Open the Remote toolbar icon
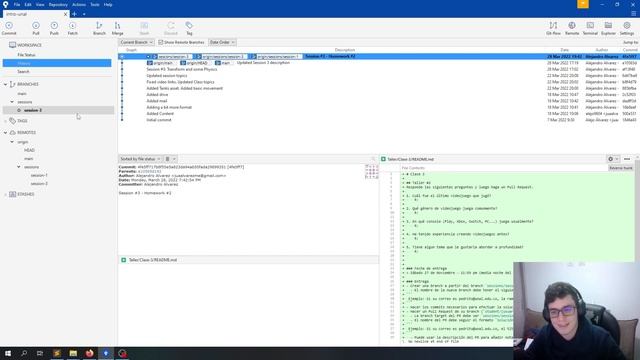 (572, 28)
